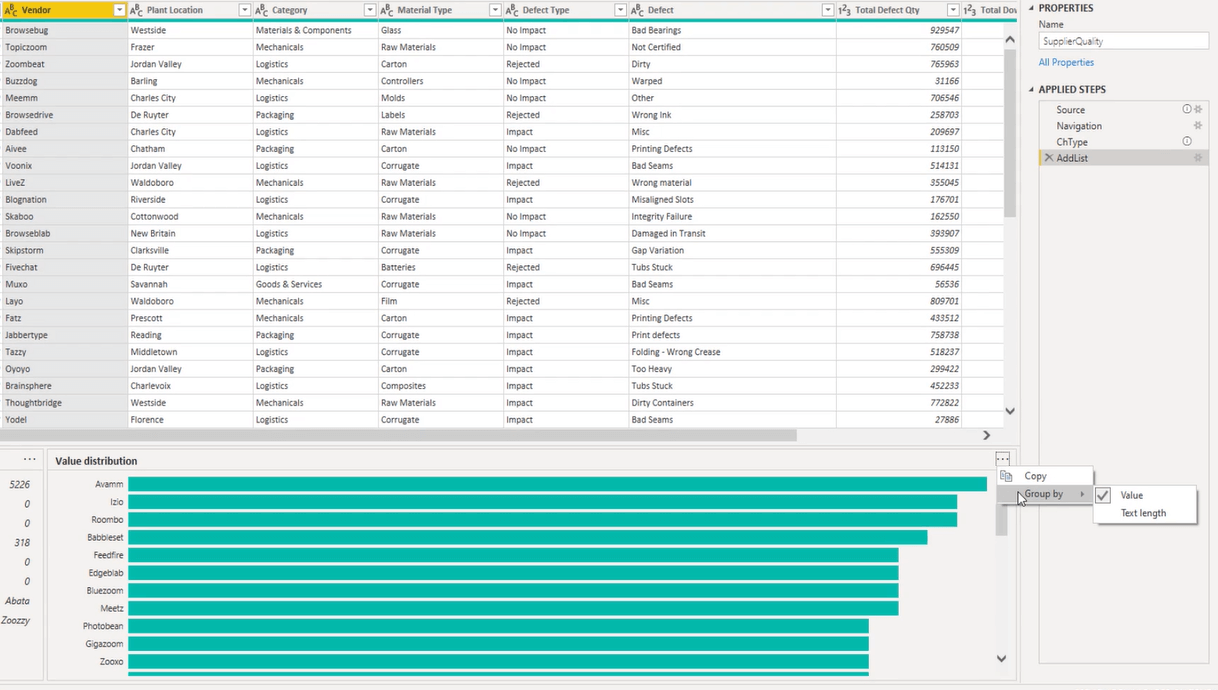Open Category column filter dropdown

pyautogui.click(x=370, y=10)
